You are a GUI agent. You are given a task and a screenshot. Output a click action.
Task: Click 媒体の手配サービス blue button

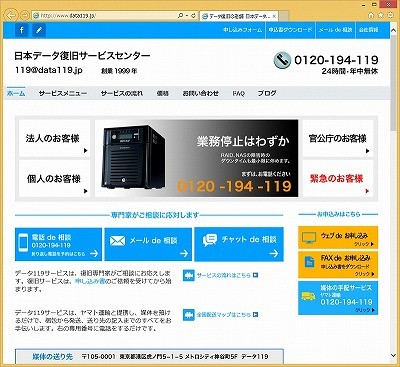(338, 298)
